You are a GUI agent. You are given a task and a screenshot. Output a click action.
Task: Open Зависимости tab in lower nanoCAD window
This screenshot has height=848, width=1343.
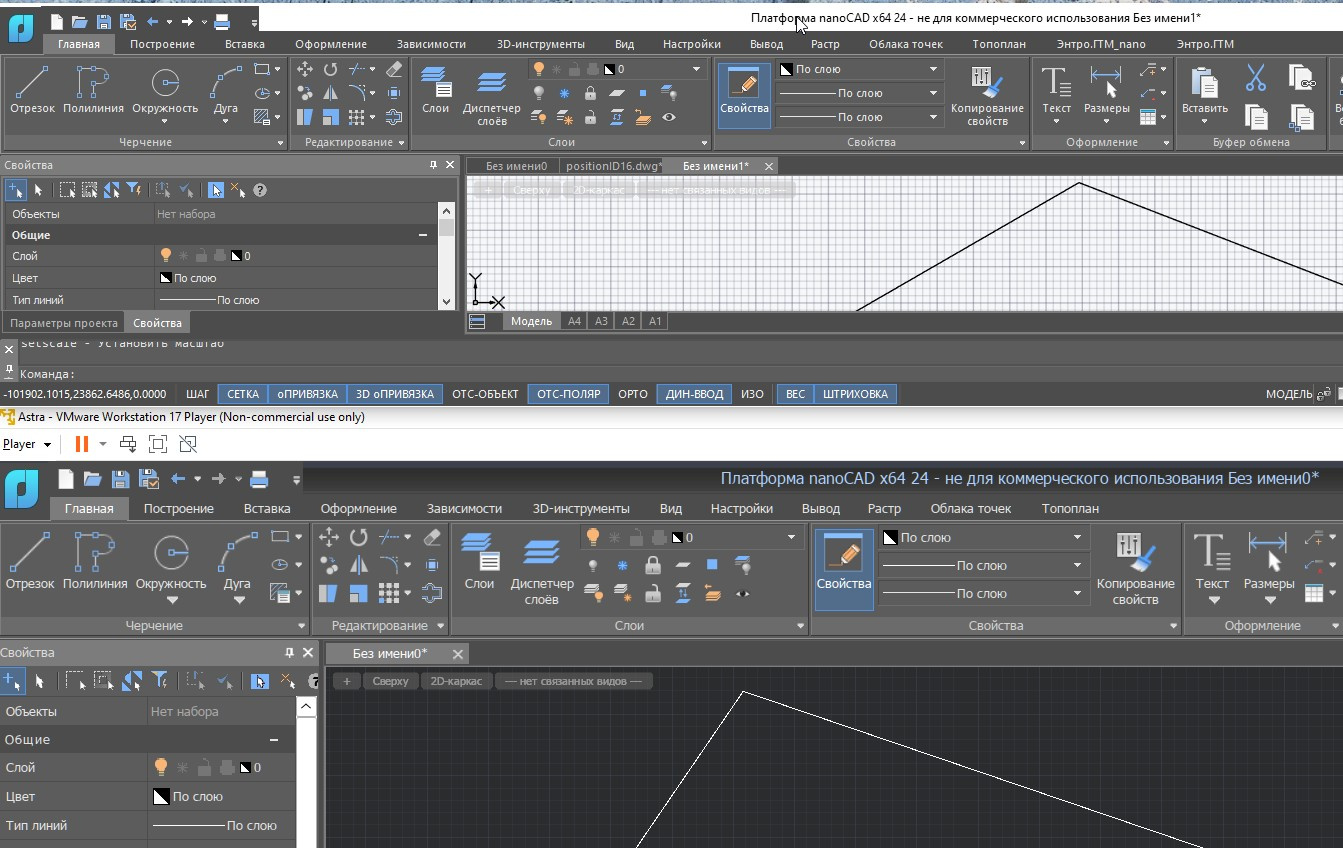464,508
